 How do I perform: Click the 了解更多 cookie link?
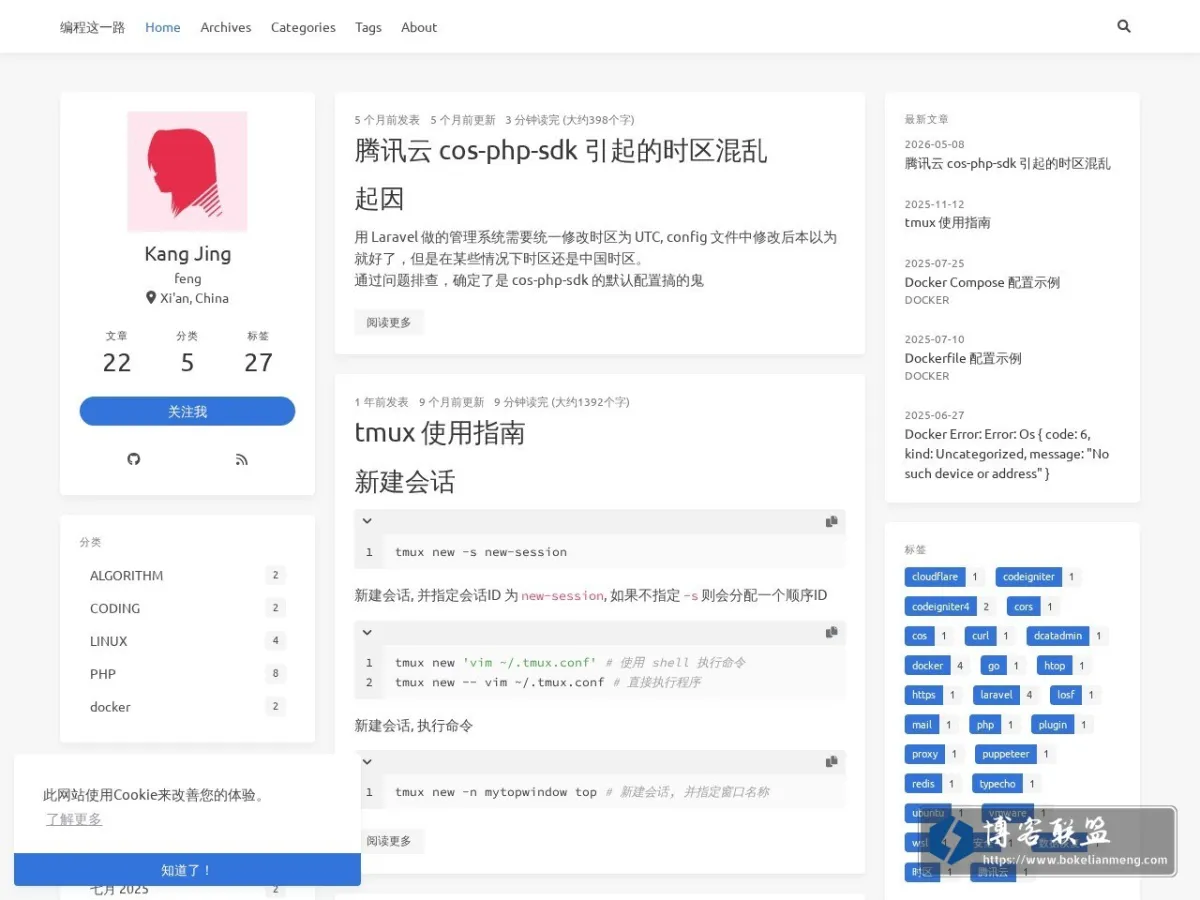[74, 819]
